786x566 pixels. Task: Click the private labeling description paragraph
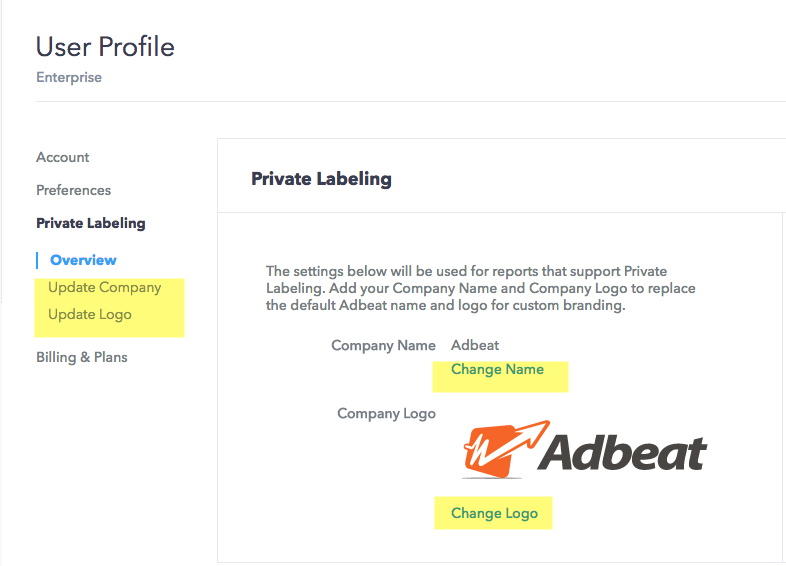pos(480,288)
